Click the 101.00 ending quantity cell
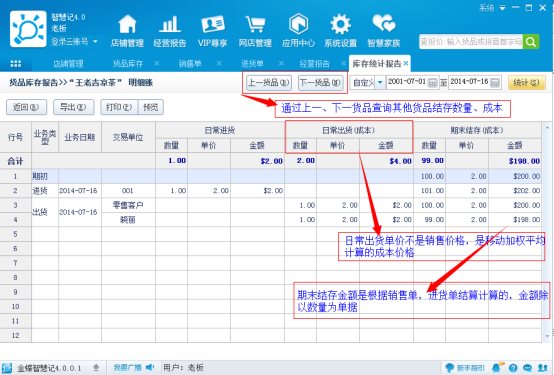Viewport: 554px width, 375px height. [430, 191]
